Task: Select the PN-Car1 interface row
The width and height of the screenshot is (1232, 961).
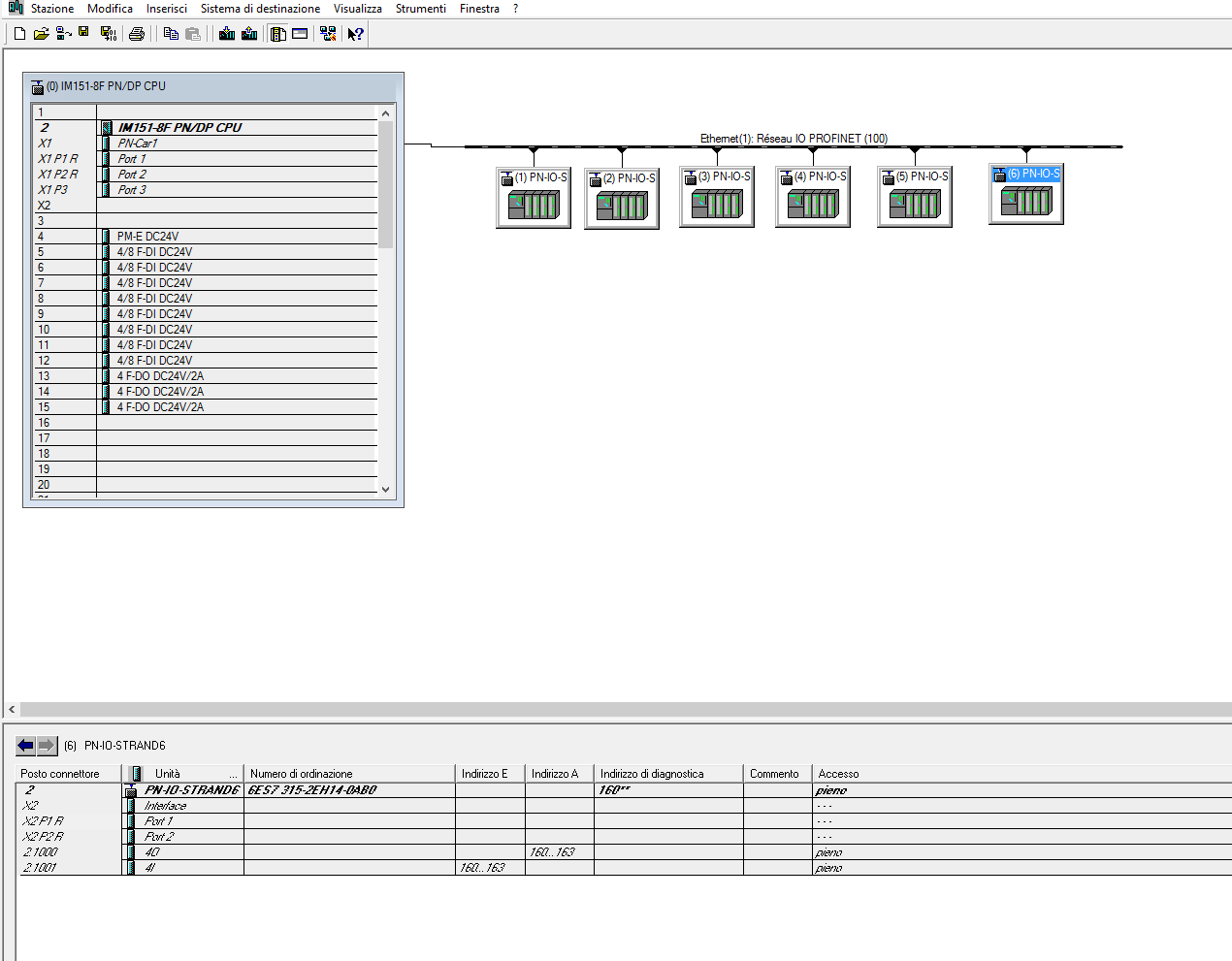Action: (205, 144)
